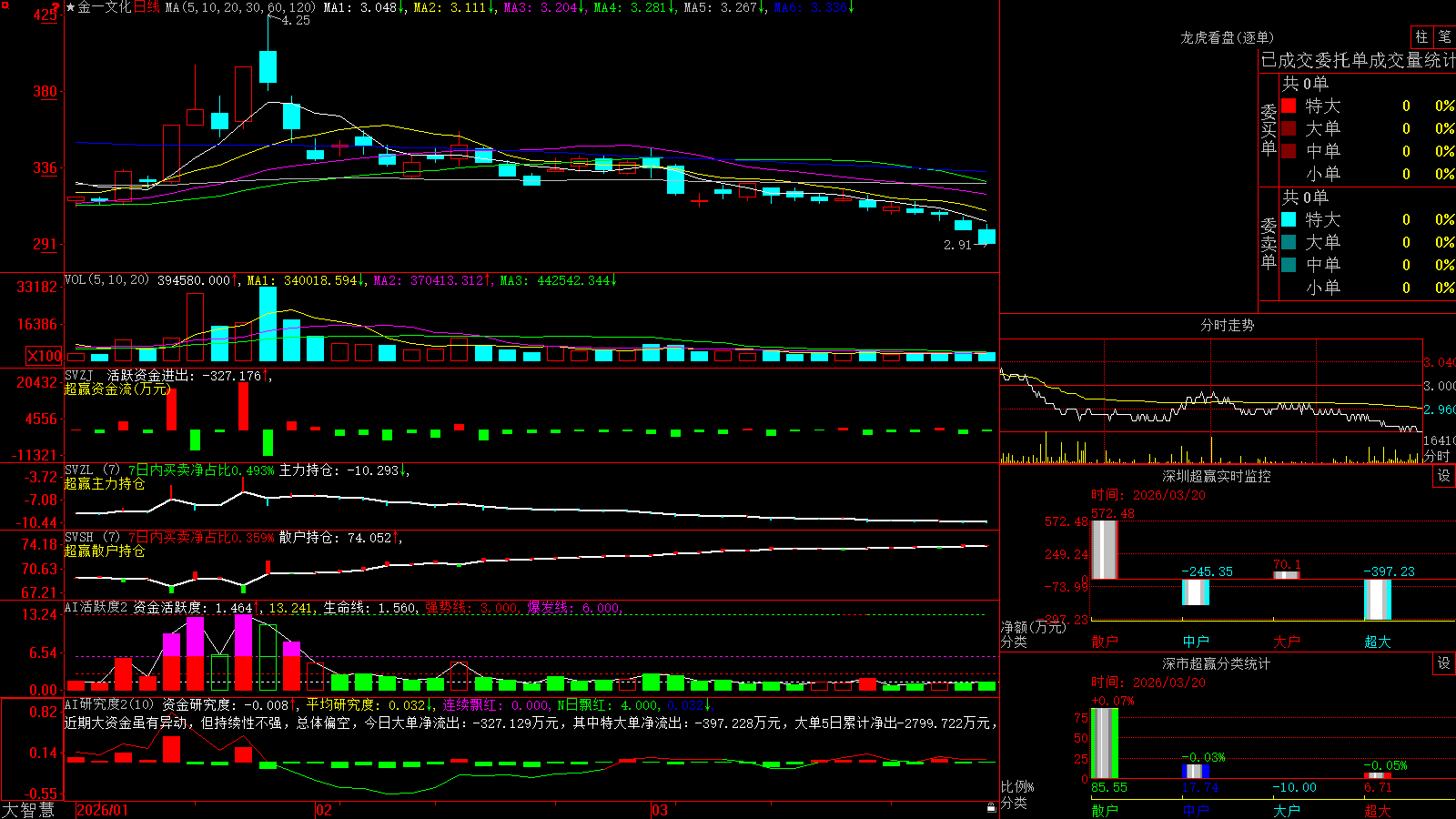Click the 资金研究度: -0.008 value
Image resolution: width=1456 pixels, height=819 pixels.
click(229, 704)
